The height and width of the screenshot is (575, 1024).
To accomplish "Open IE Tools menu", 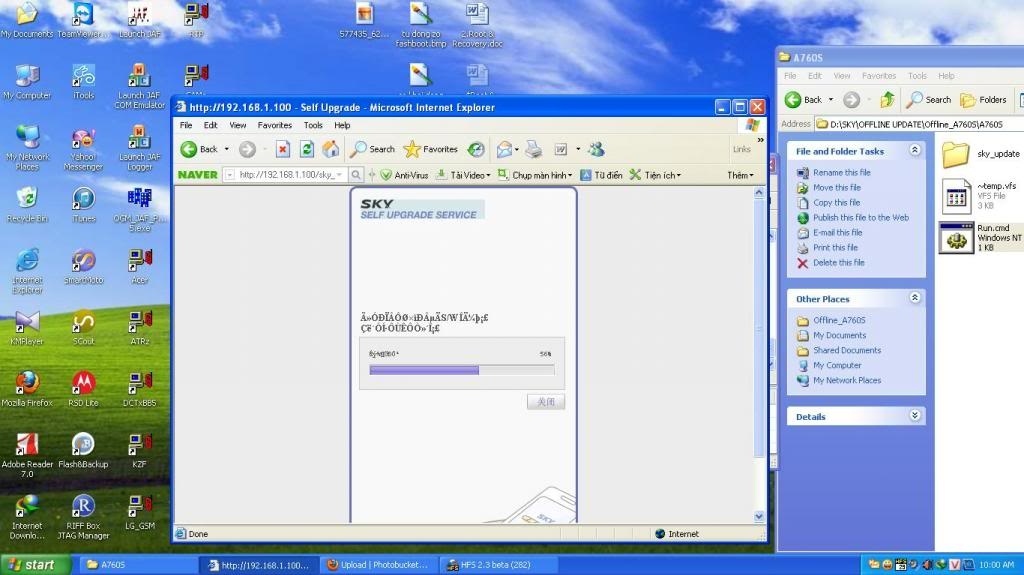I will tap(313, 125).
